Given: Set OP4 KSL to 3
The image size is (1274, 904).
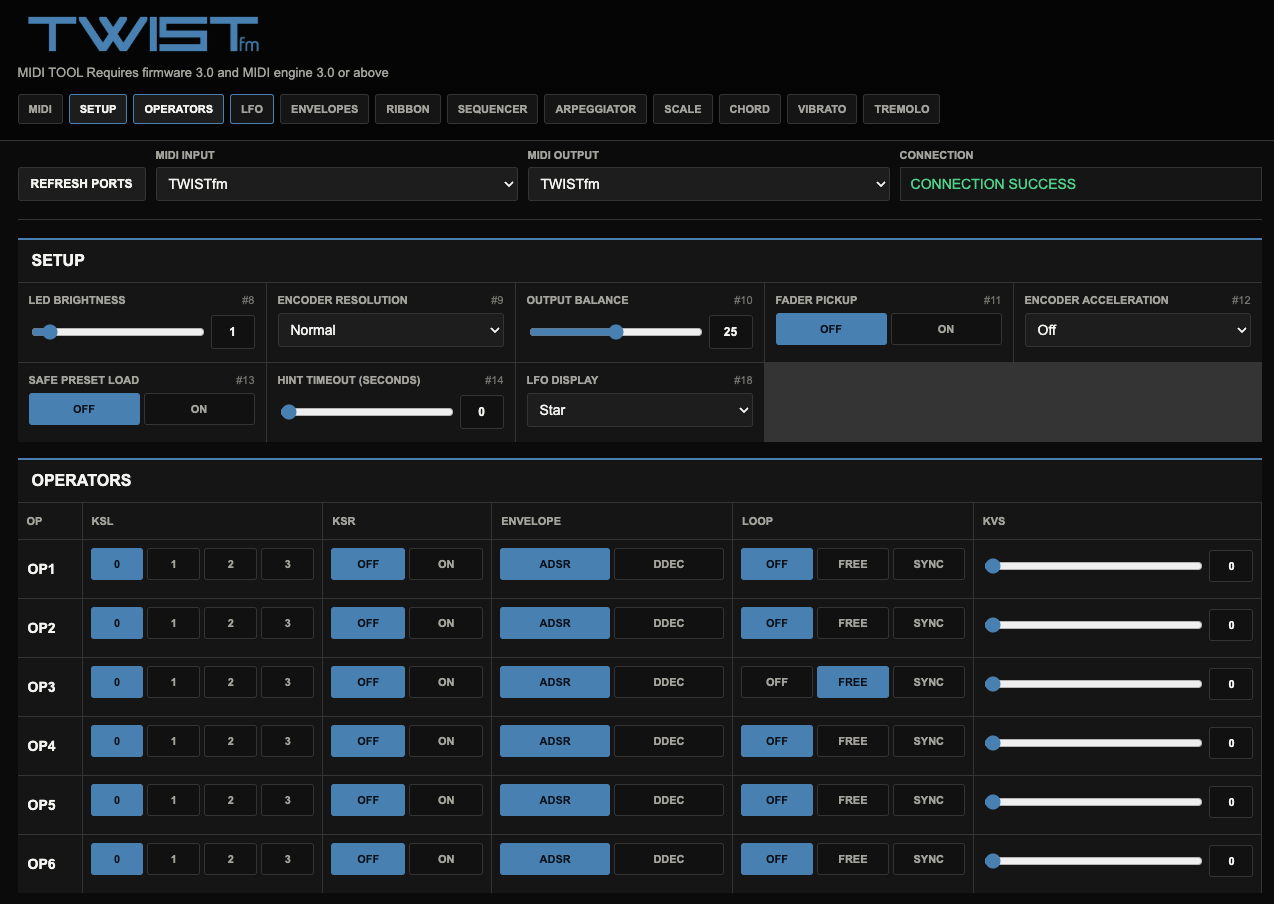Looking at the screenshot, I should [288, 741].
